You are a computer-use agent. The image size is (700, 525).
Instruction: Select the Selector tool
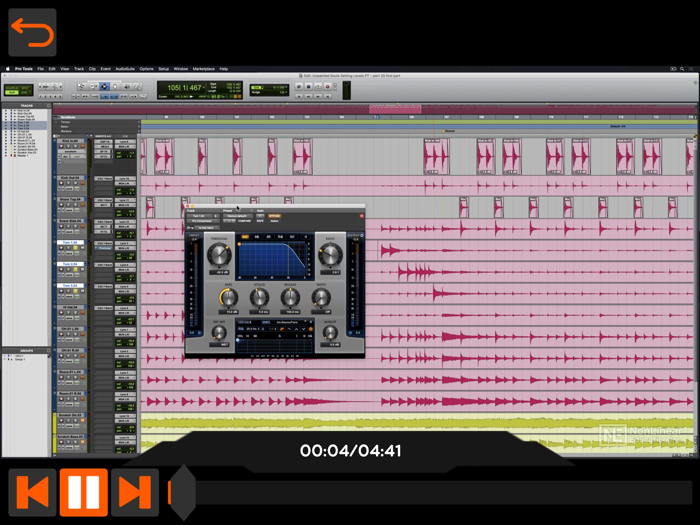[x=104, y=86]
